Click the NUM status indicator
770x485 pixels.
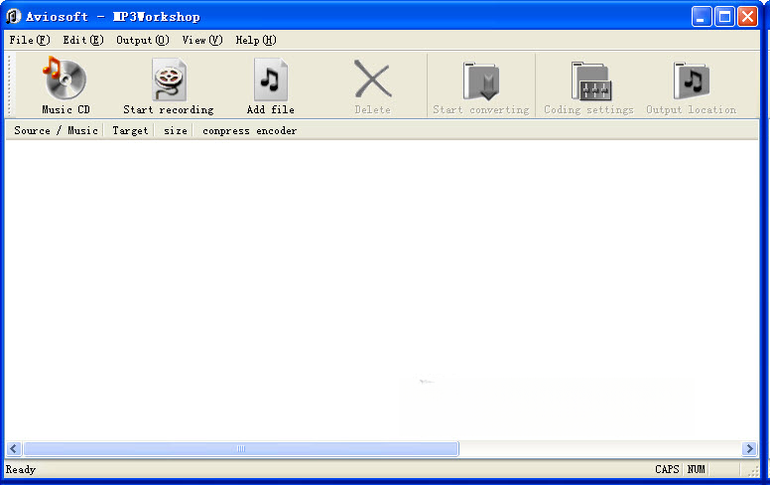696,469
